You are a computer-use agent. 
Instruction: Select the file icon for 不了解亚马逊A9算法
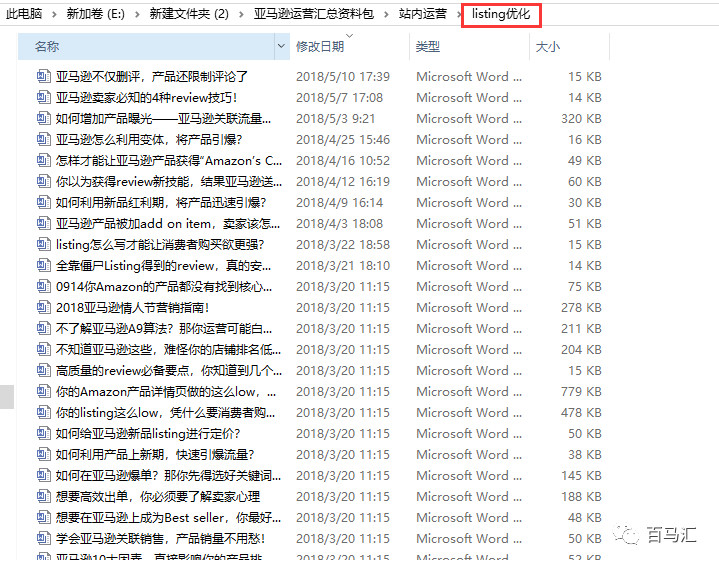tap(43, 328)
